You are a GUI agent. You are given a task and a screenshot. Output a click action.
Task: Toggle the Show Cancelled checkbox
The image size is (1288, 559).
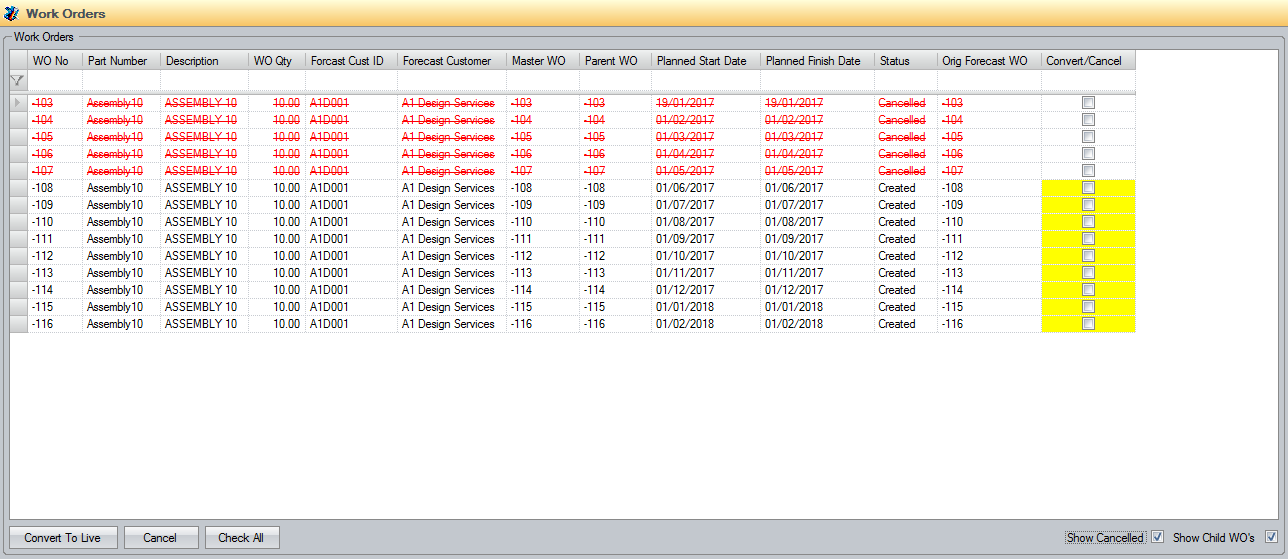tap(1157, 537)
